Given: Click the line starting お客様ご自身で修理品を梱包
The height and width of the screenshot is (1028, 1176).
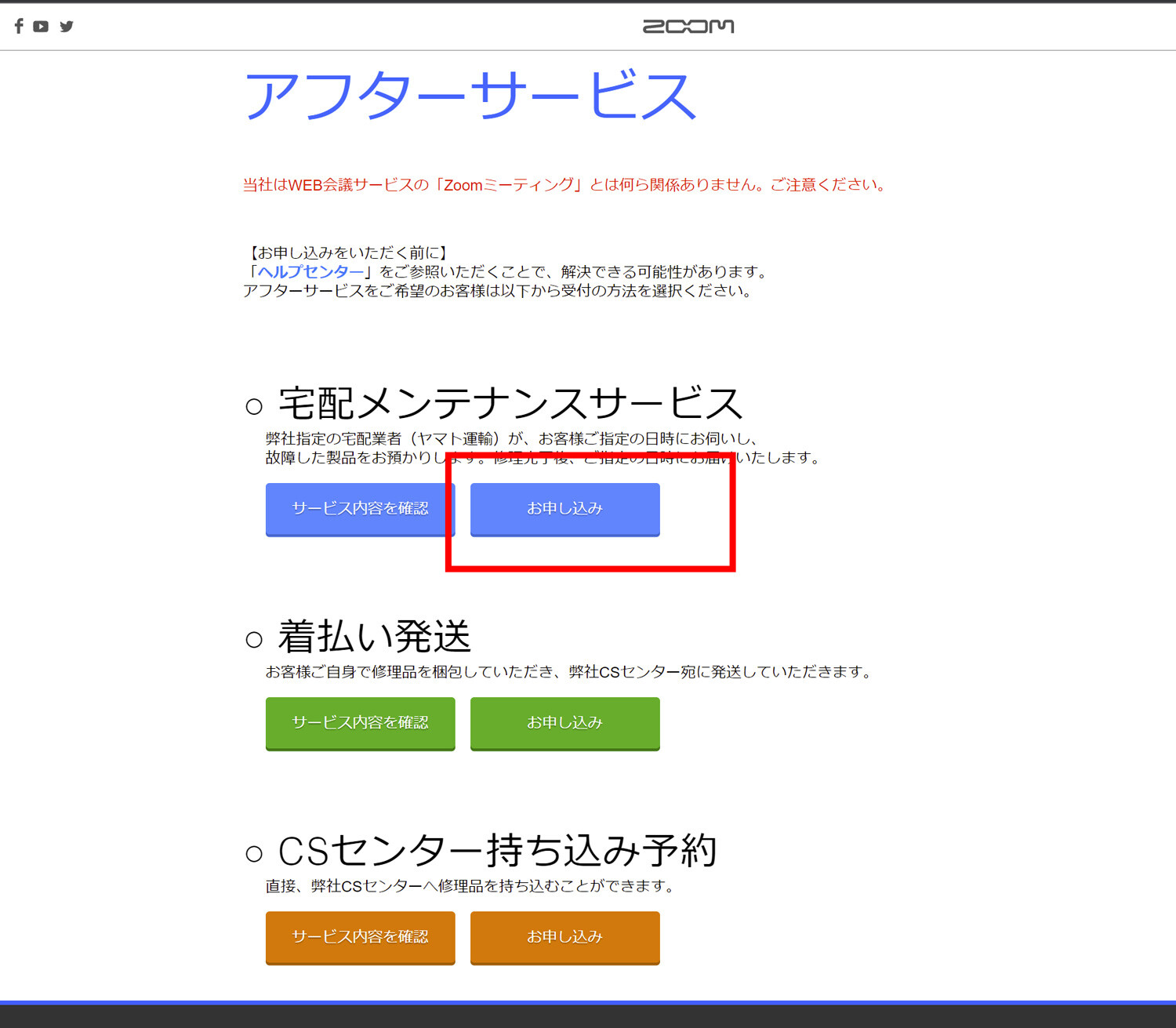Looking at the screenshot, I should [x=569, y=672].
